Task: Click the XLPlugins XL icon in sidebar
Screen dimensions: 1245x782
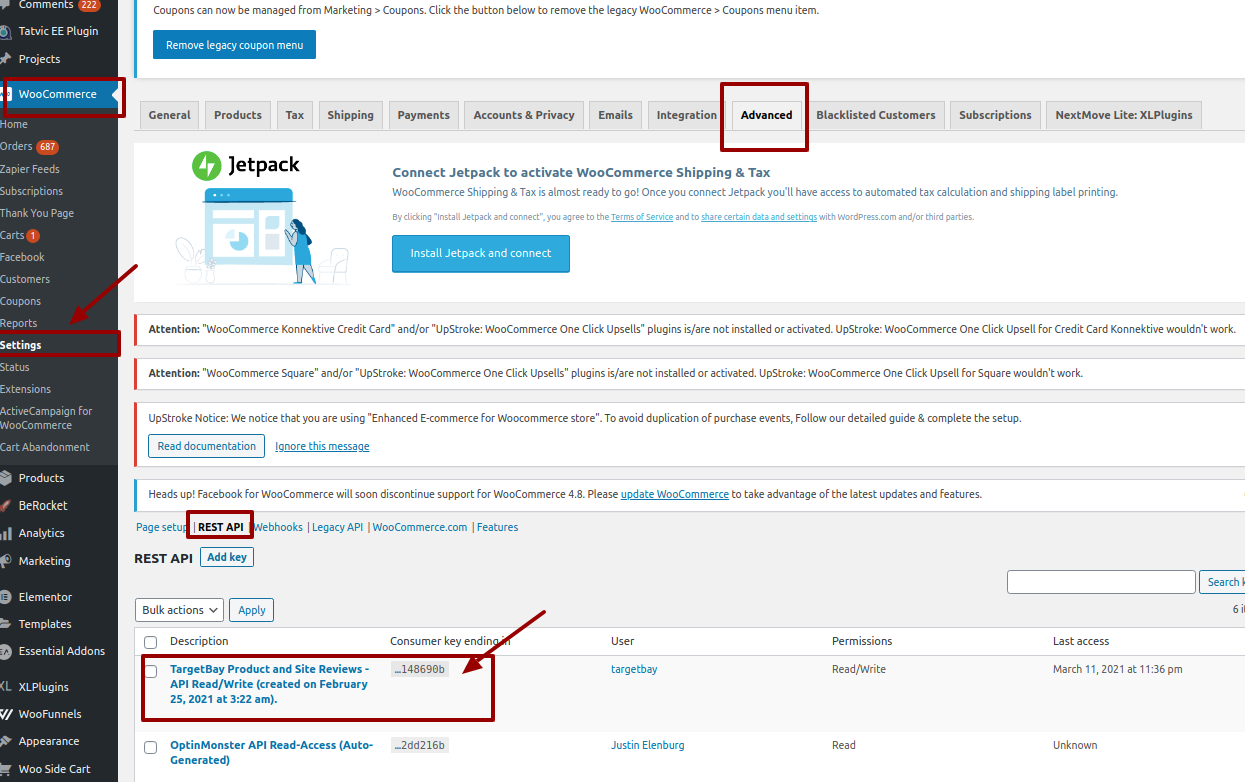Action: (5, 687)
